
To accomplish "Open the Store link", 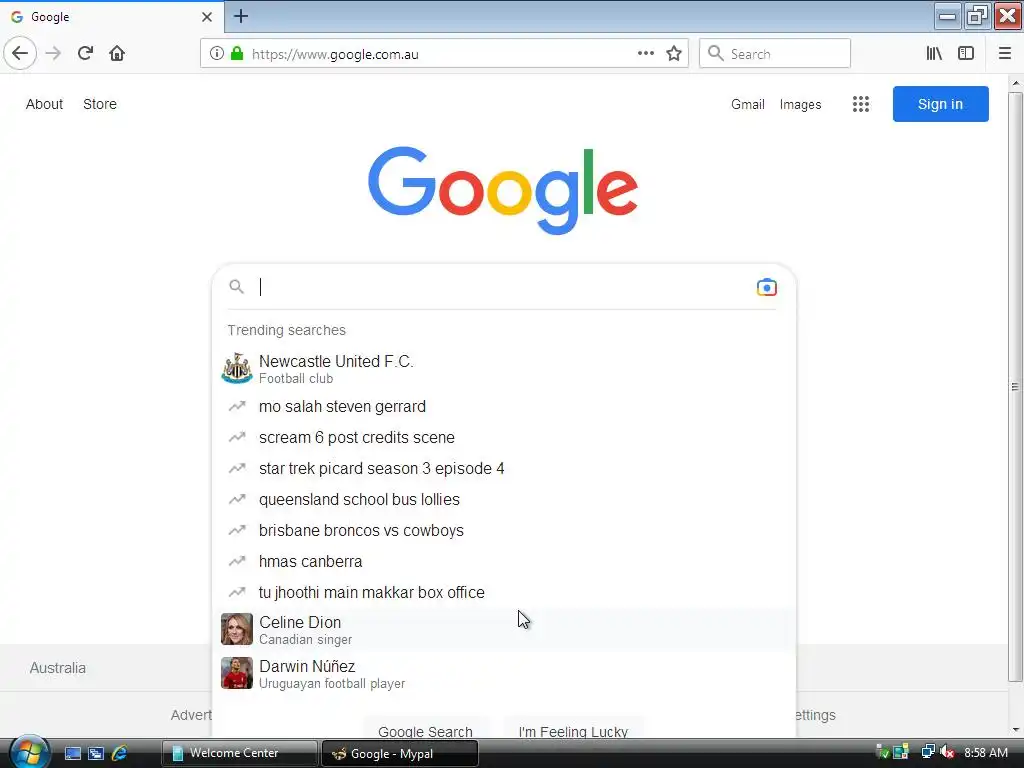I will point(100,104).
